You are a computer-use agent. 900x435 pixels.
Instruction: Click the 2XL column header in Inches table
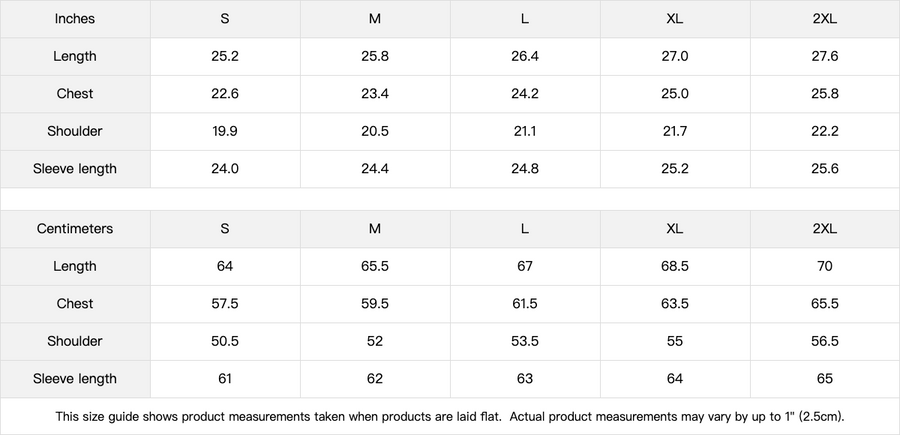point(825,19)
